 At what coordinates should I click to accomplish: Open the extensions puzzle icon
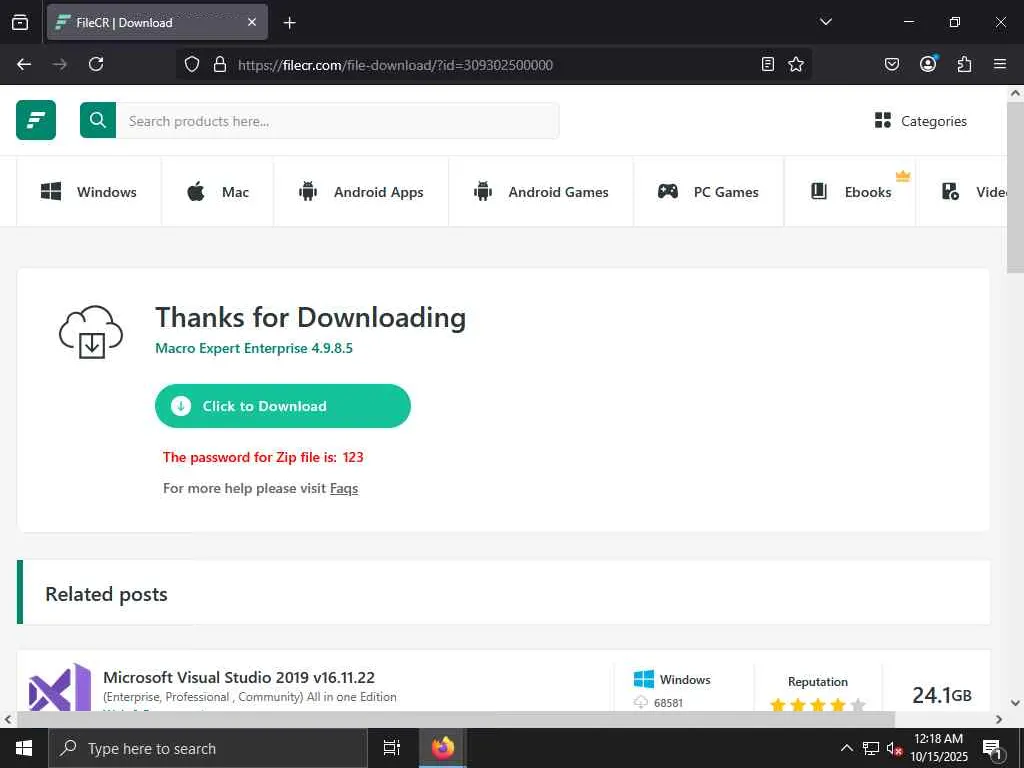[964, 64]
